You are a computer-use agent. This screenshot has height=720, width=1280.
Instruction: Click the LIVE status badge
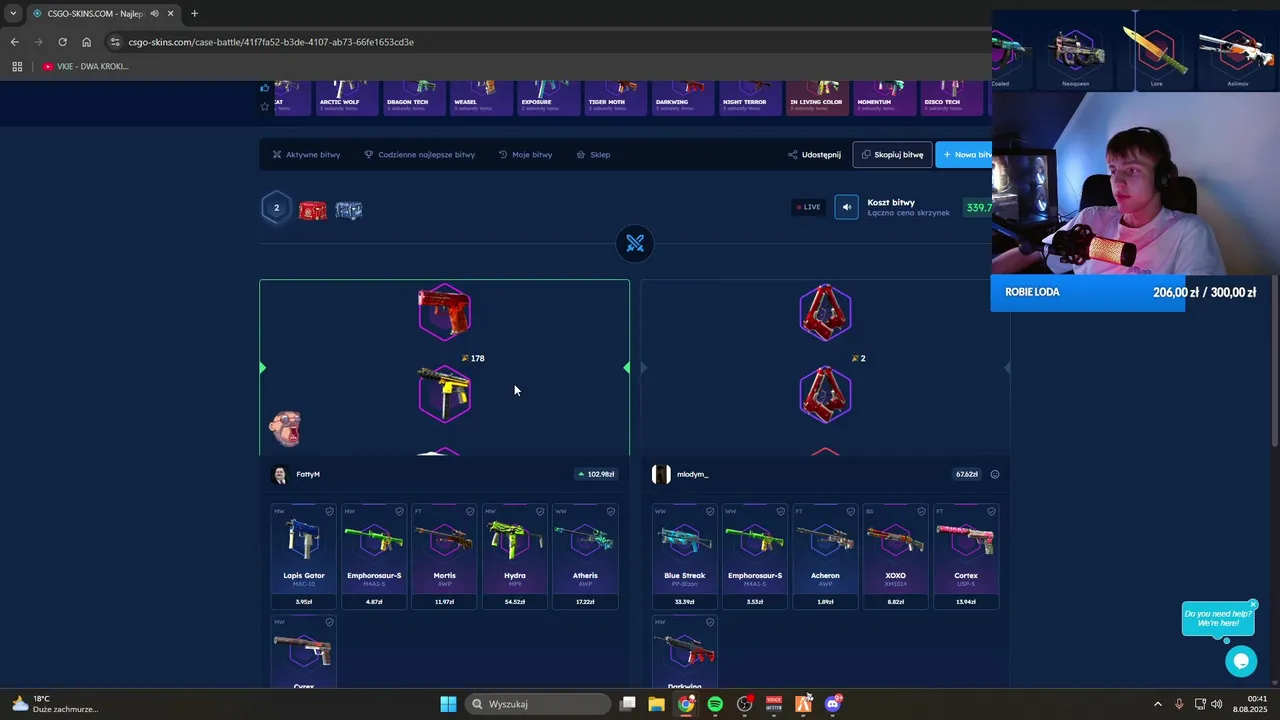(x=808, y=207)
